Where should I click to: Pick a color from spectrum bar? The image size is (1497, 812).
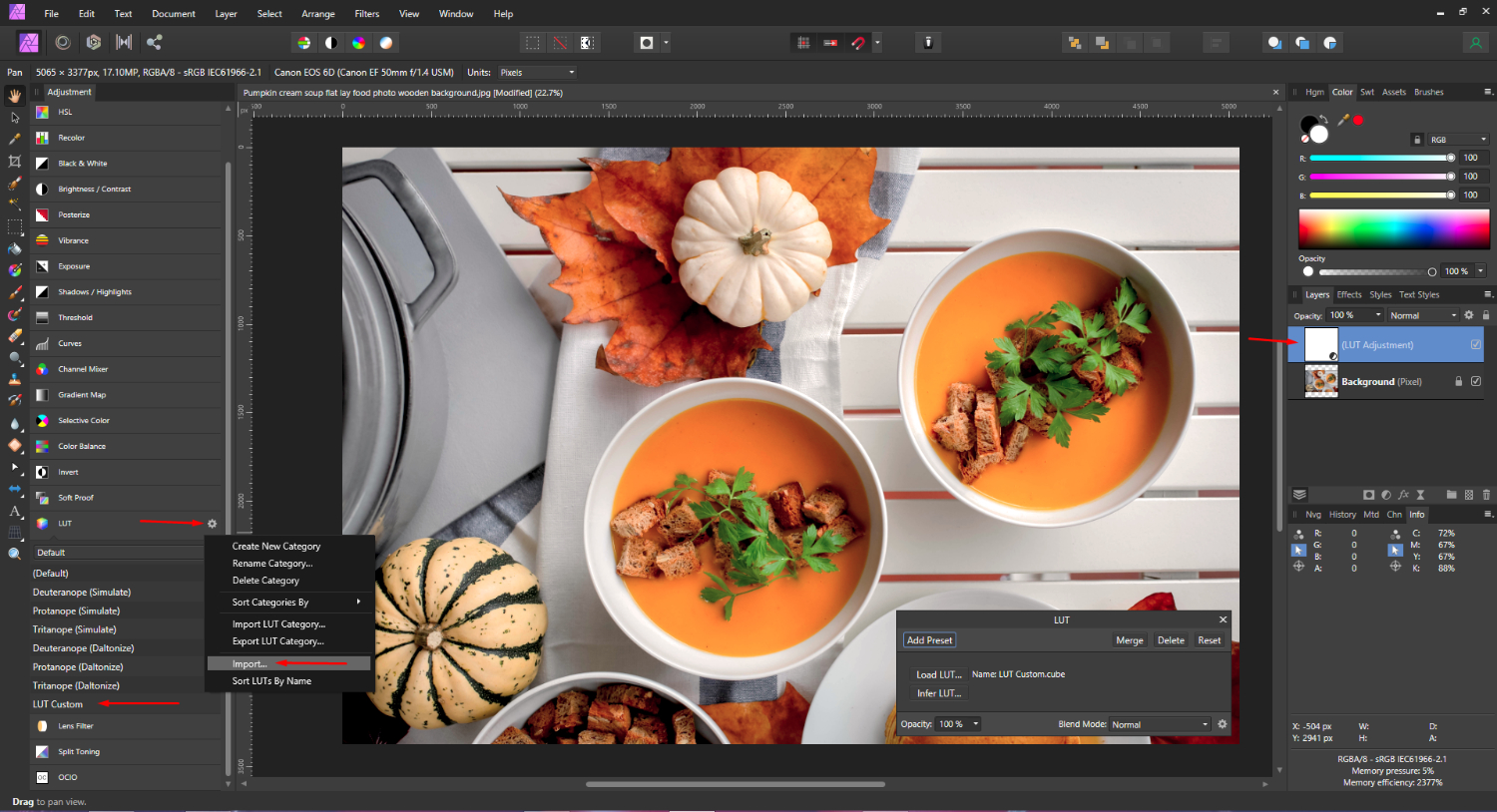pos(1393,229)
